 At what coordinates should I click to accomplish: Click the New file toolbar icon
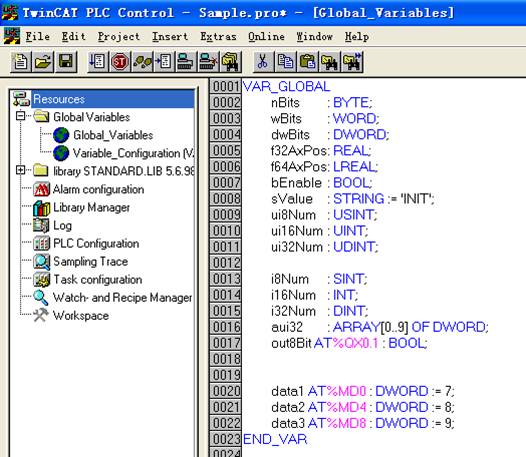(x=21, y=62)
